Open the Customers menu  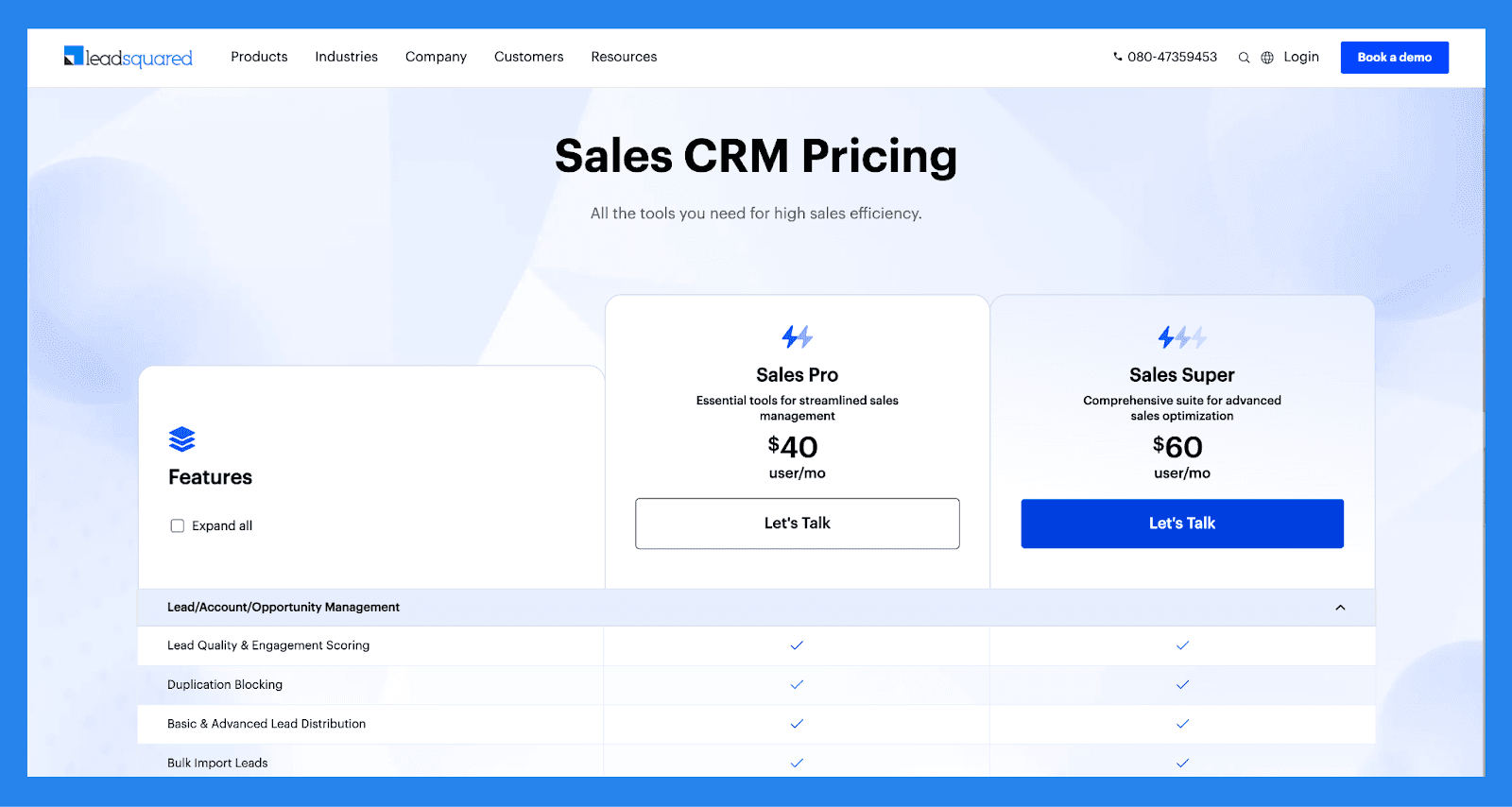(528, 57)
